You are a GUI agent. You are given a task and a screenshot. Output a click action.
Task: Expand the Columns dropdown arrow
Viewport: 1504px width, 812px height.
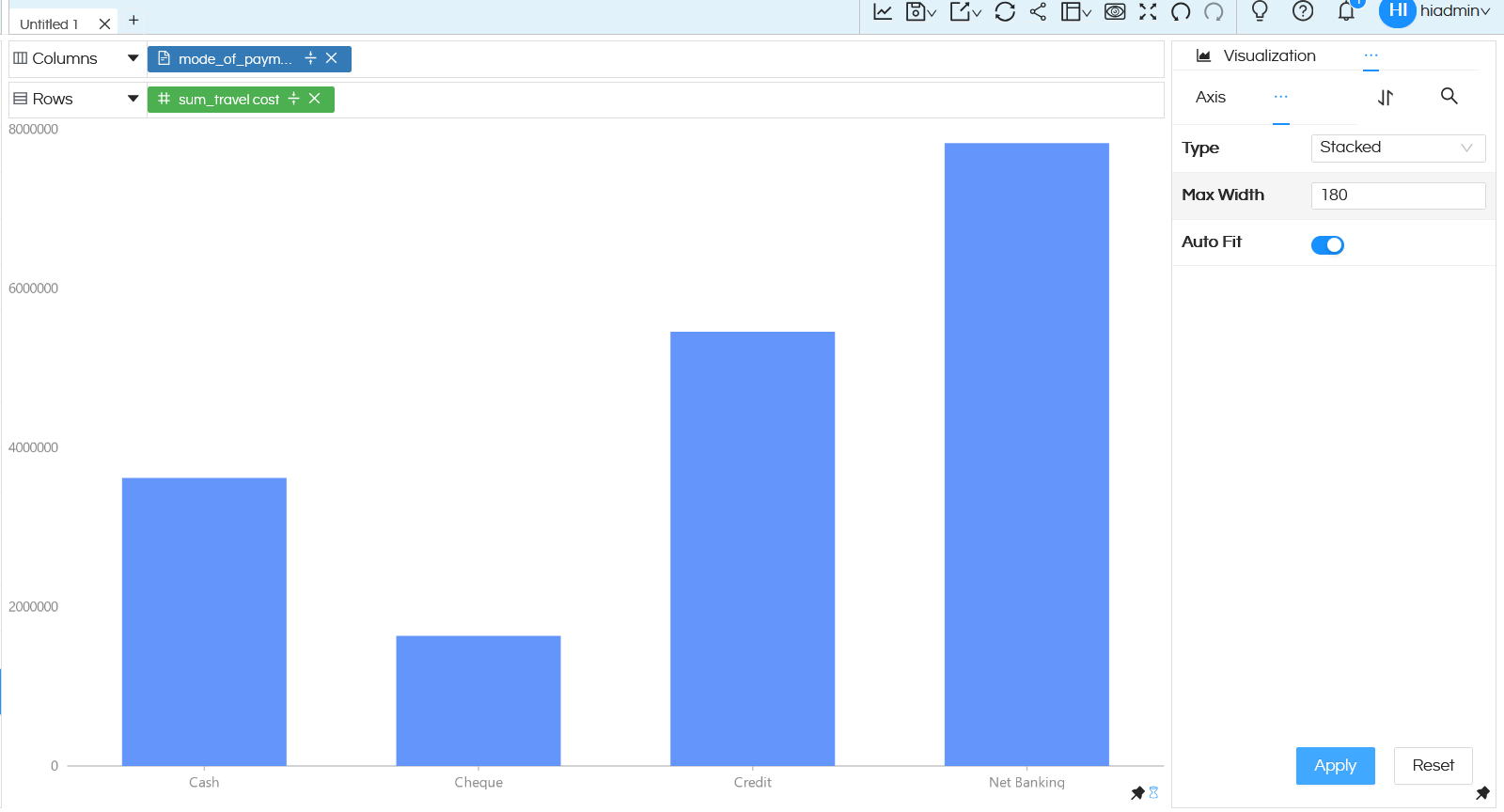click(x=133, y=58)
